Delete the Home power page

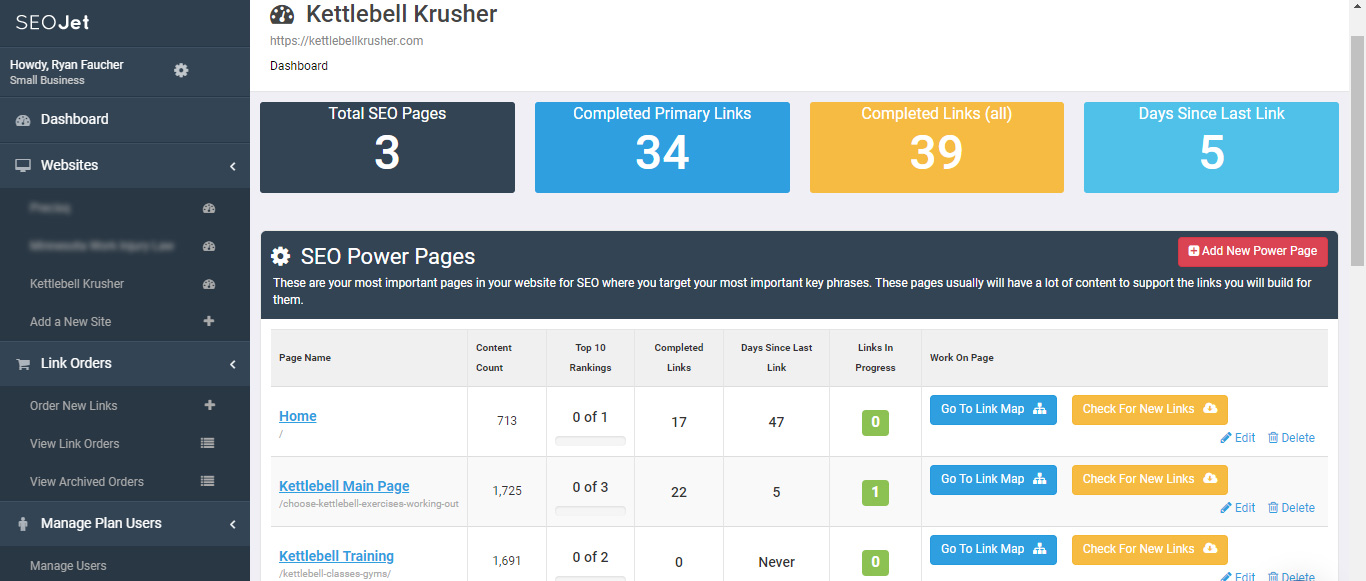(x=1291, y=438)
